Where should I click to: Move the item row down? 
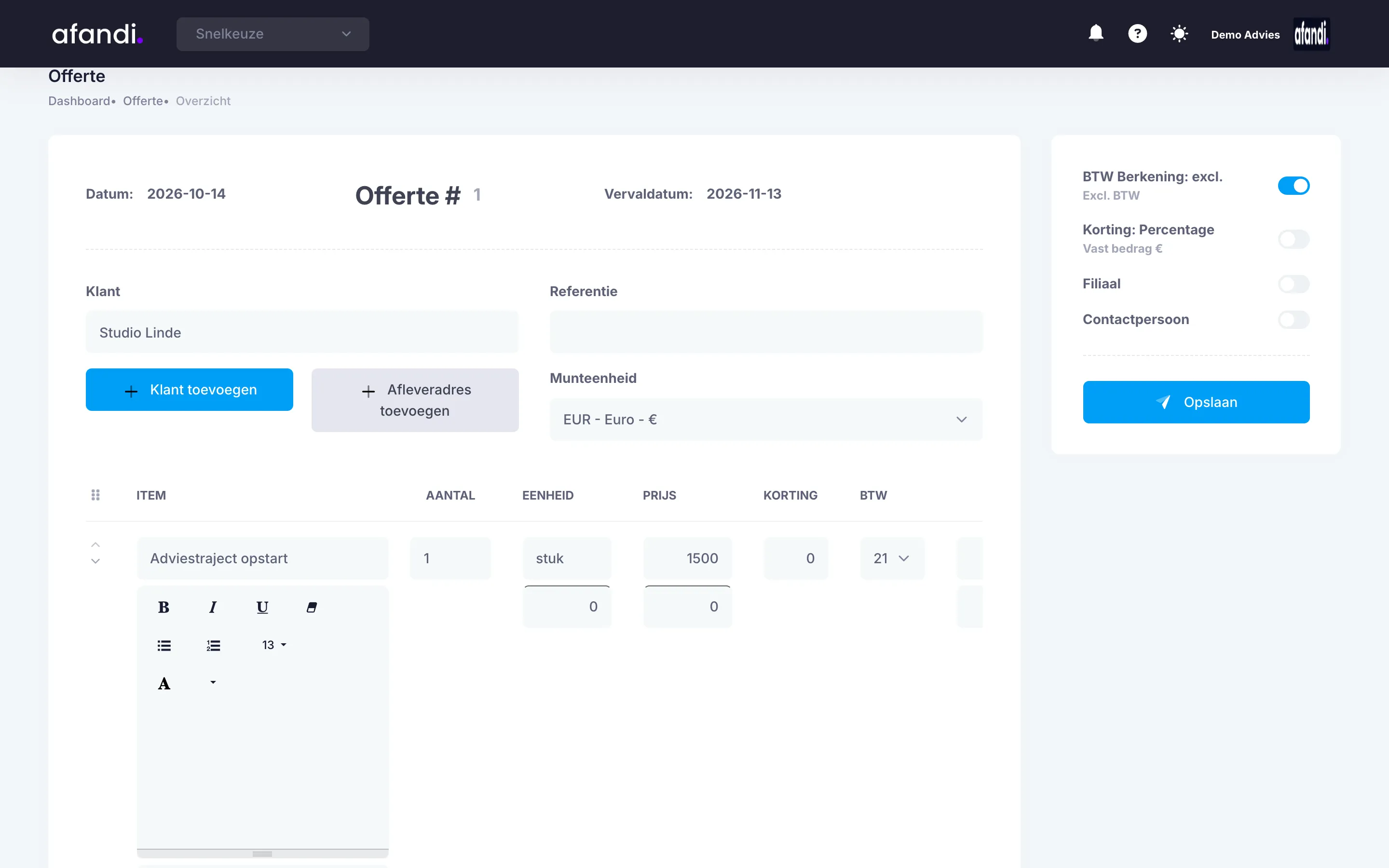pyautogui.click(x=95, y=561)
